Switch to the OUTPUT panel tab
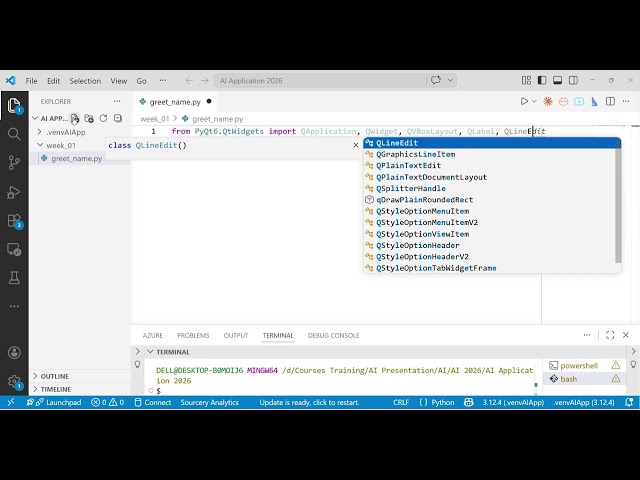 (x=236, y=335)
